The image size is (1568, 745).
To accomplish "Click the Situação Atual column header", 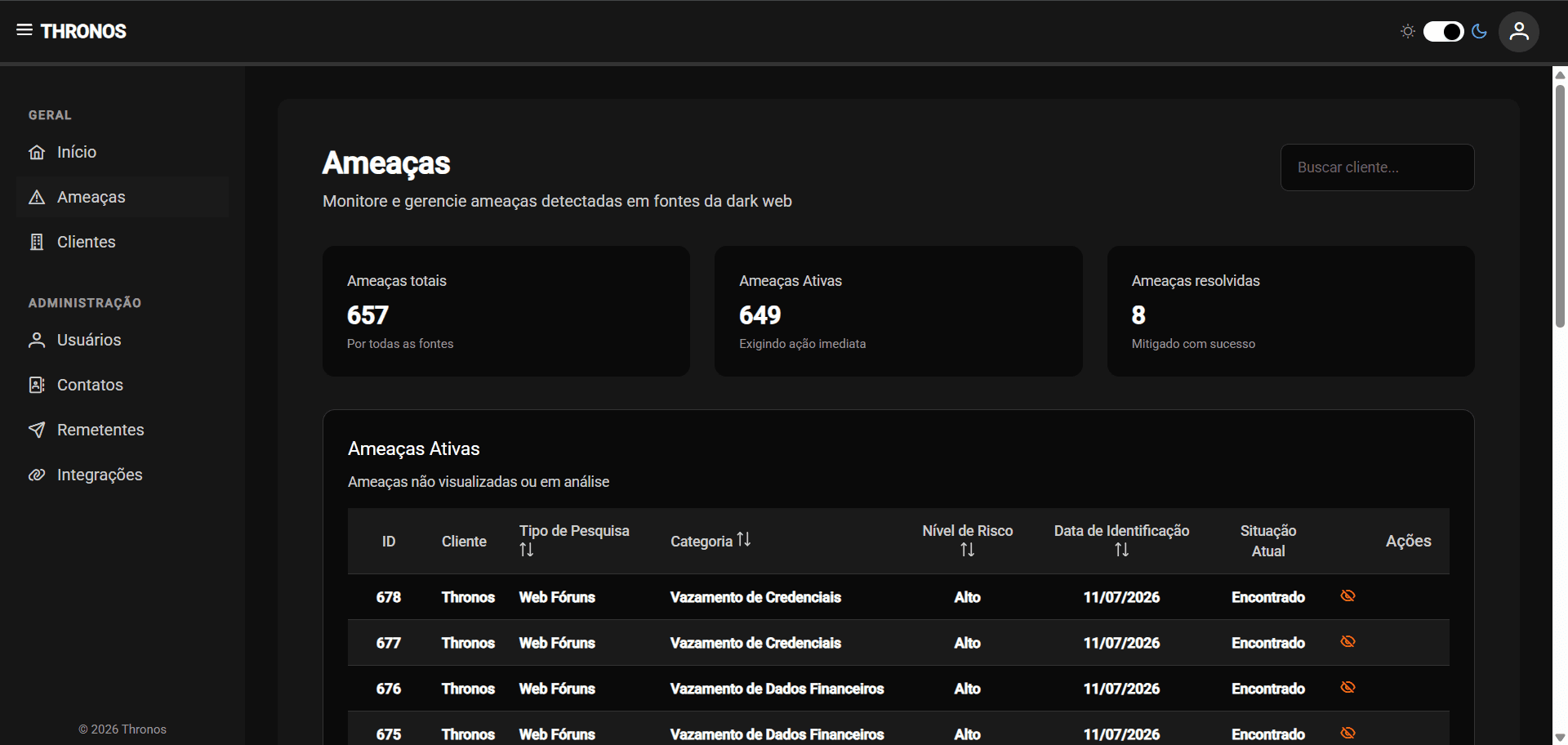I will pyautogui.click(x=1268, y=541).
